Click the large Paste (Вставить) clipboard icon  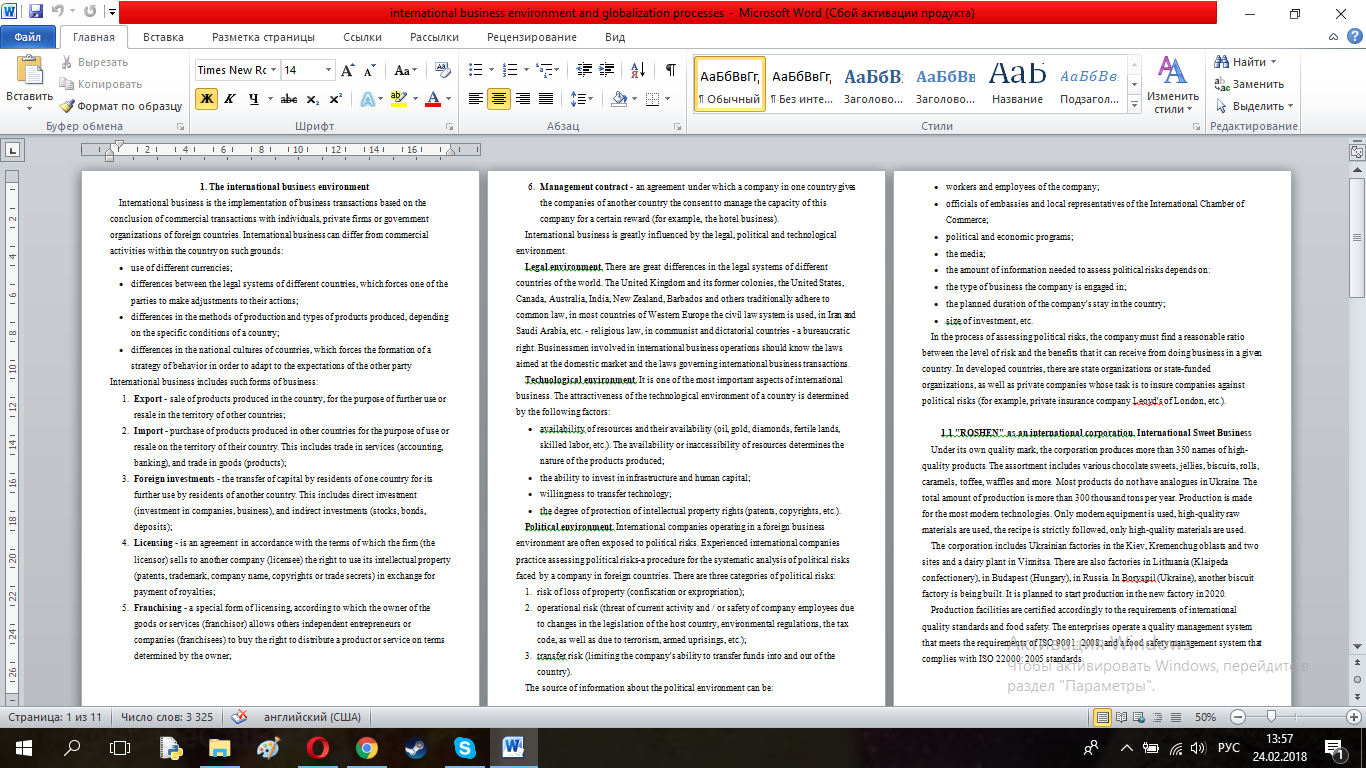tap(29, 70)
